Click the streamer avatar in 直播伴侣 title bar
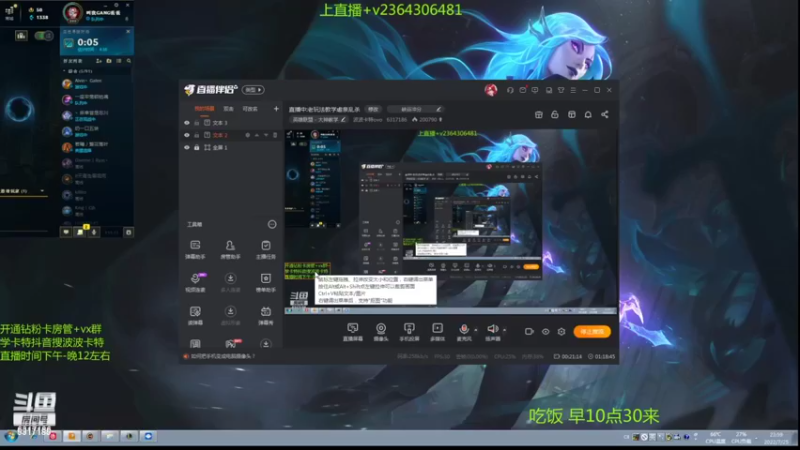The image size is (800, 450). point(491,90)
